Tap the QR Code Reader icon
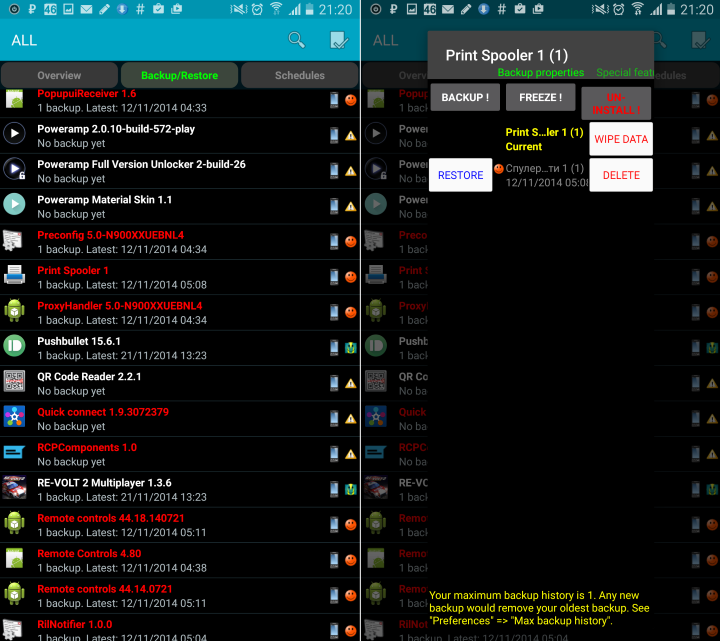The height and width of the screenshot is (641, 720). [x=14, y=381]
